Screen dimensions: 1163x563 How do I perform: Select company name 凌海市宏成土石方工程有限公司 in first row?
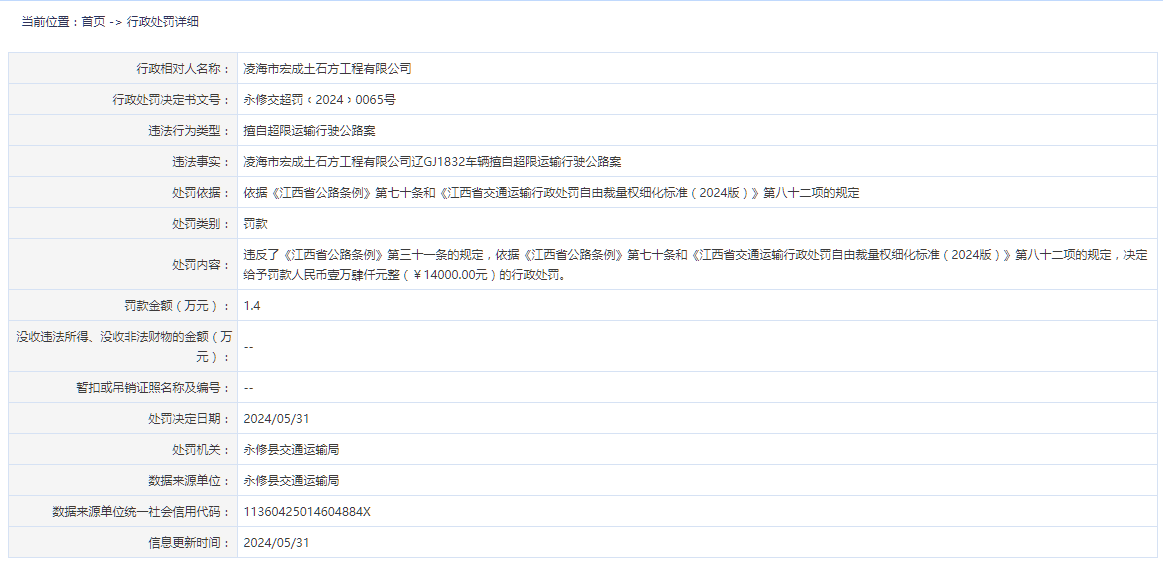click(327, 69)
